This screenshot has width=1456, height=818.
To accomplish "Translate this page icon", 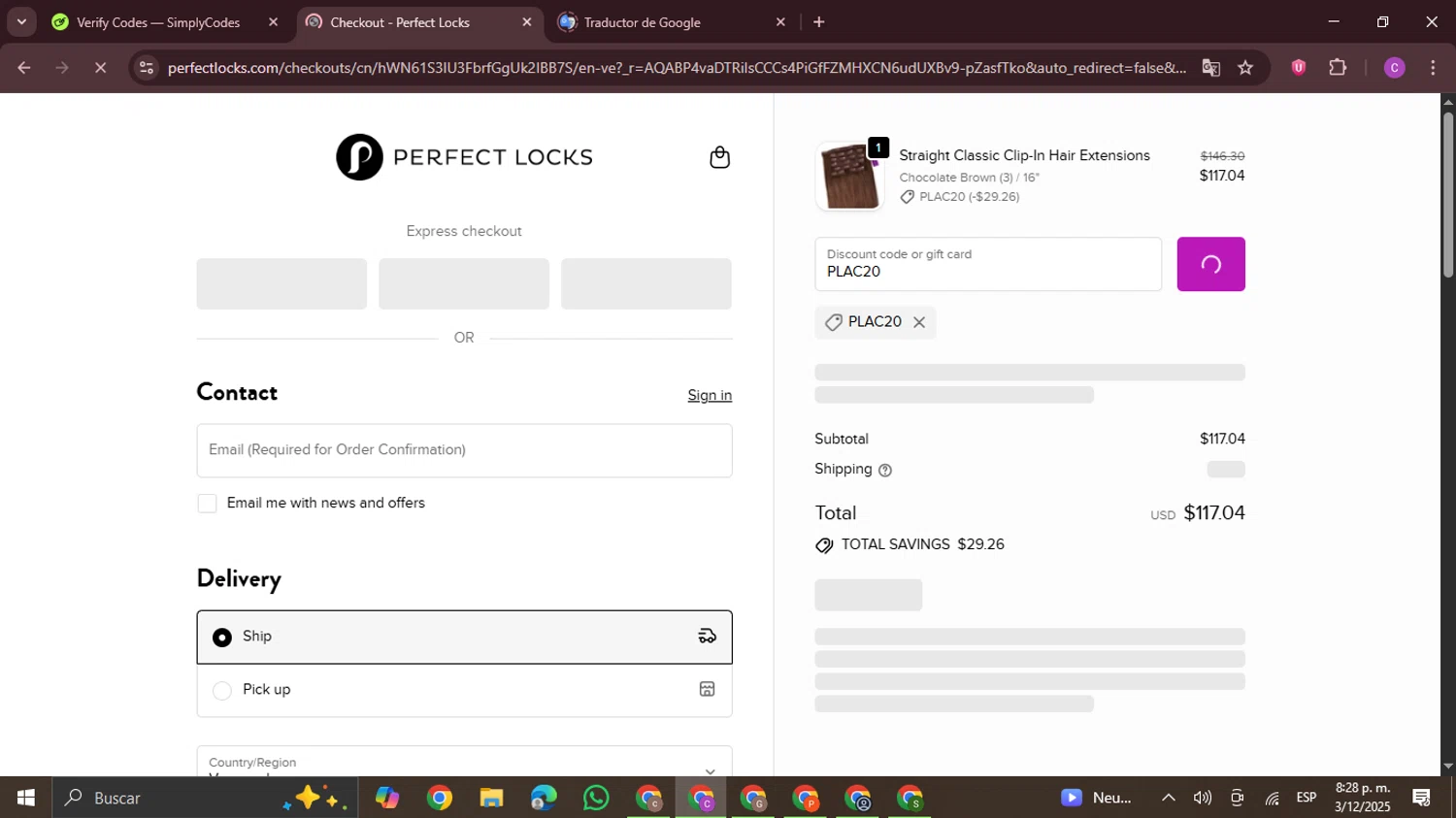I will pos(1210,68).
